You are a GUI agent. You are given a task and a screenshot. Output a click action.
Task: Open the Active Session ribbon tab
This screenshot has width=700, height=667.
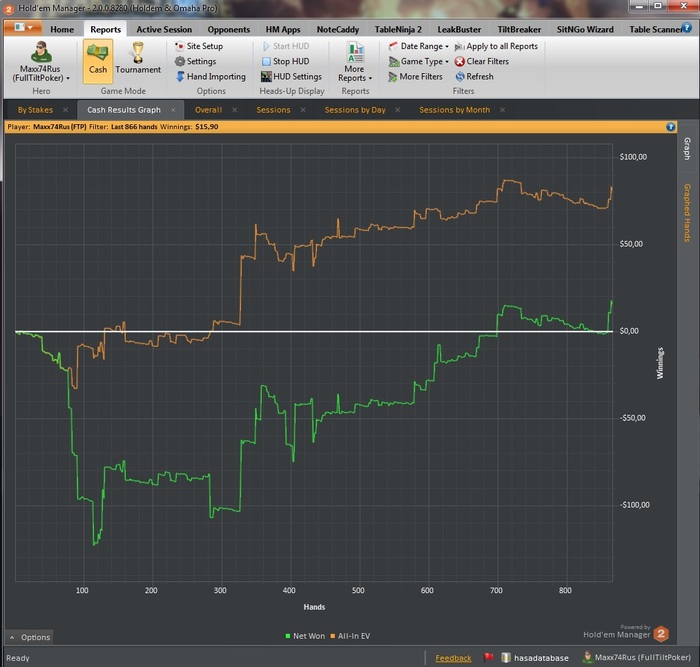point(164,29)
